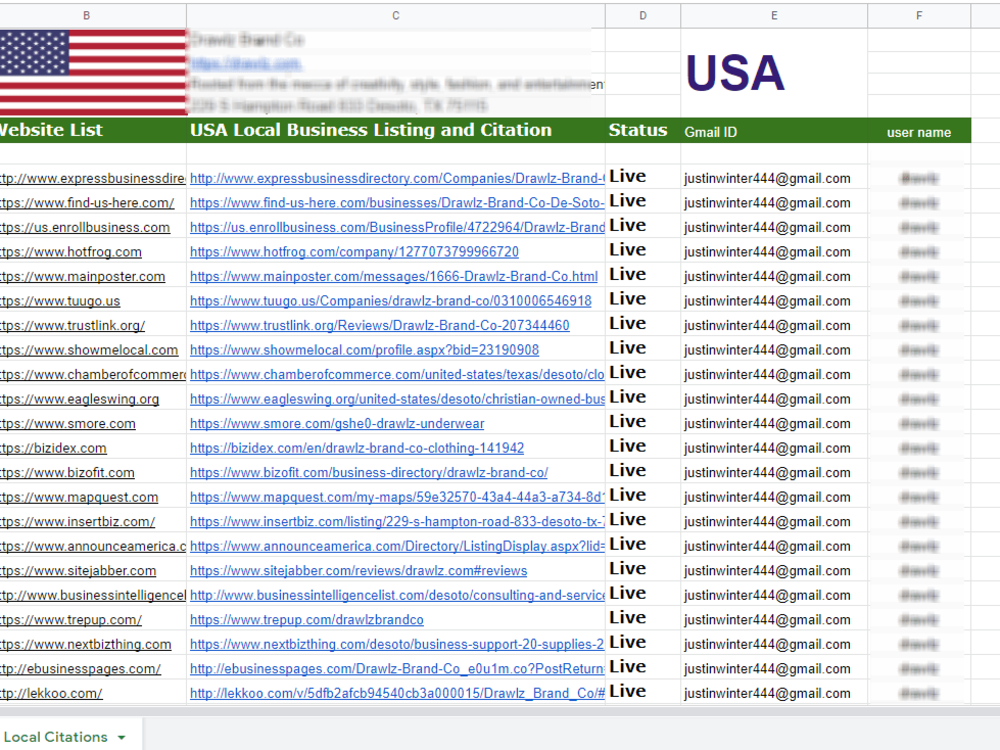Viewport: 1000px width, 750px height.
Task: Open the Local Citations sheet tab
Action: click(55, 737)
